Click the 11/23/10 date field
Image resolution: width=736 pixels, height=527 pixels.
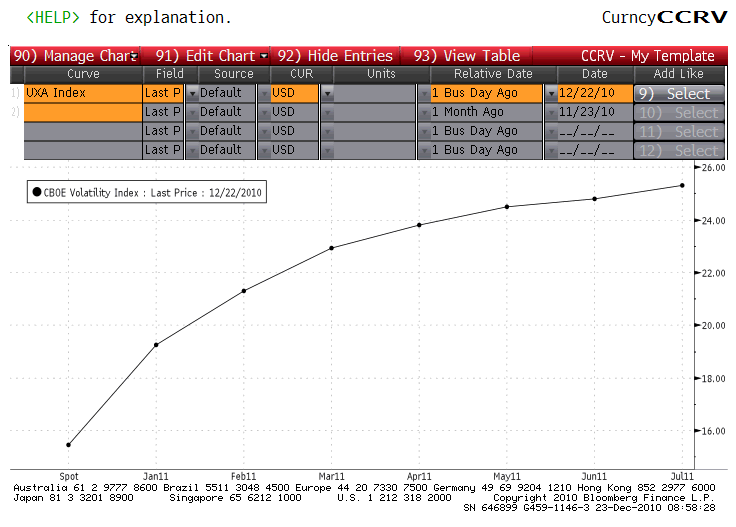tap(595, 112)
